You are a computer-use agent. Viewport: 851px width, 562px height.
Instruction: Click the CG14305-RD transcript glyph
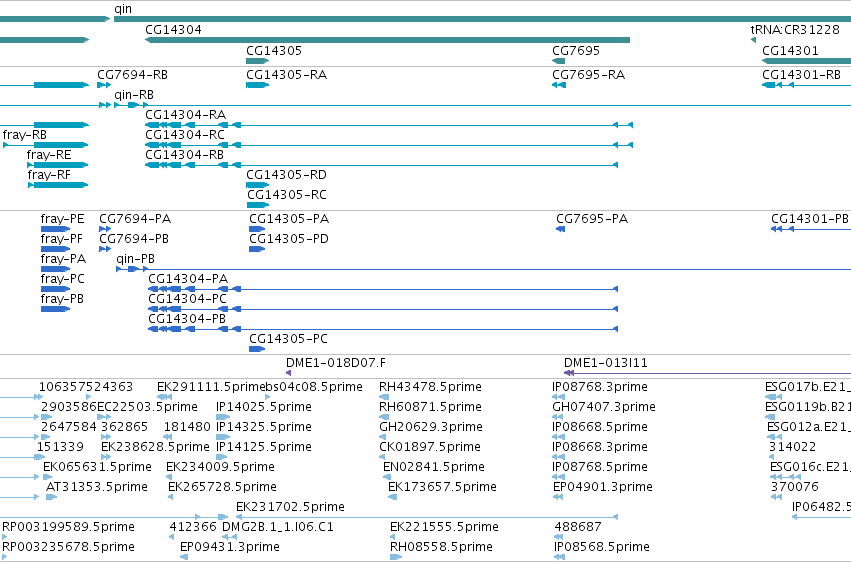(258, 185)
